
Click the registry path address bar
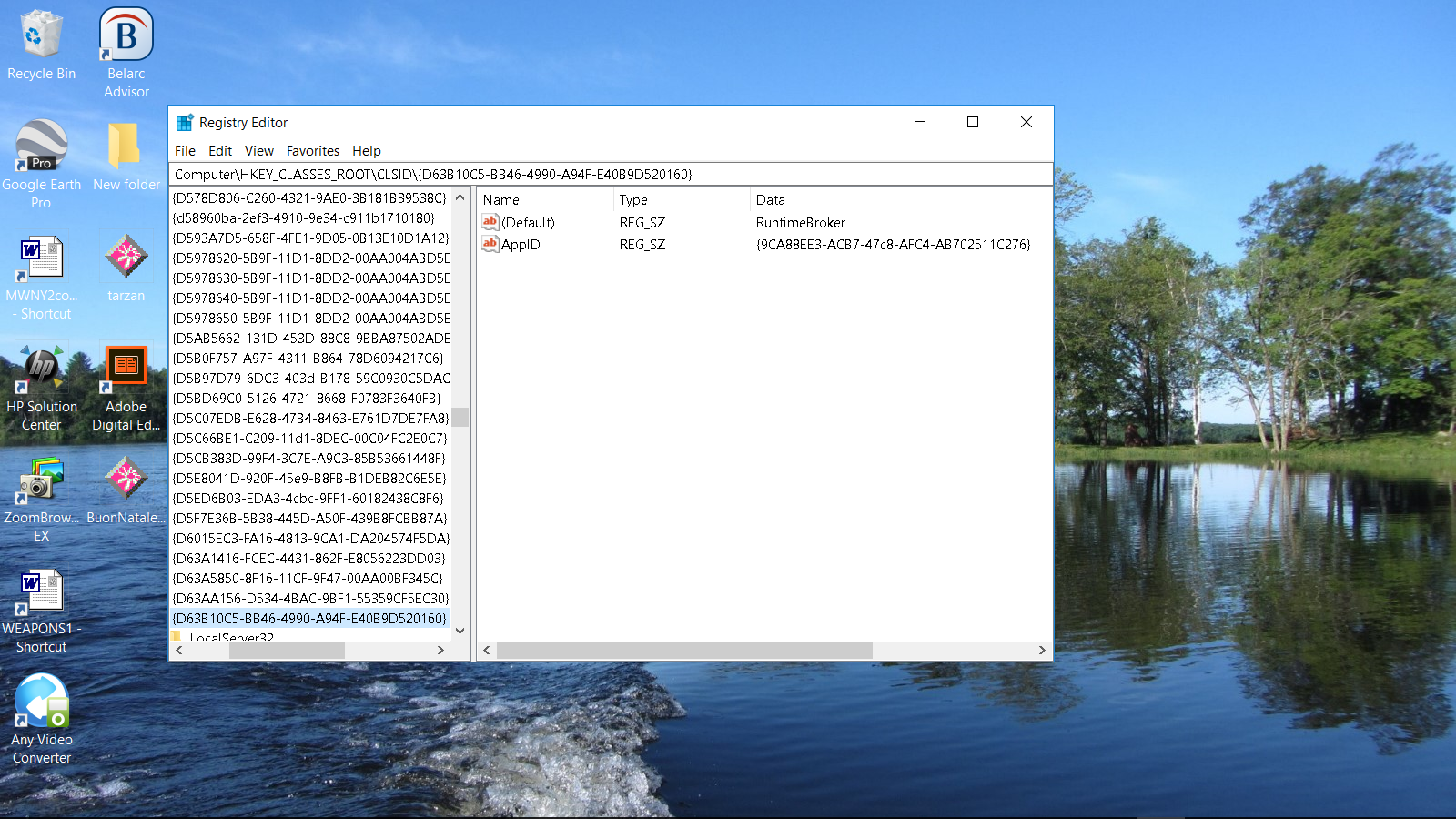click(611, 175)
